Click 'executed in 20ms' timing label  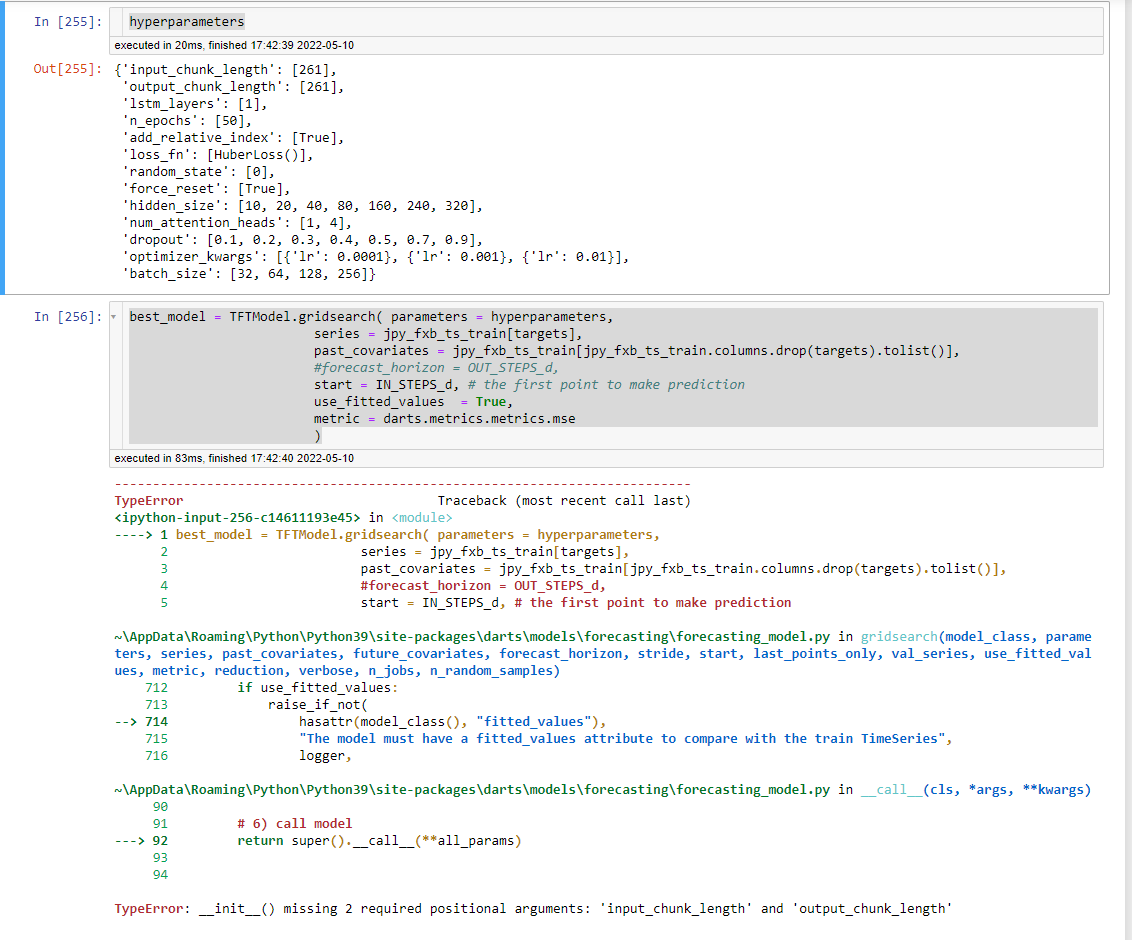tap(234, 45)
